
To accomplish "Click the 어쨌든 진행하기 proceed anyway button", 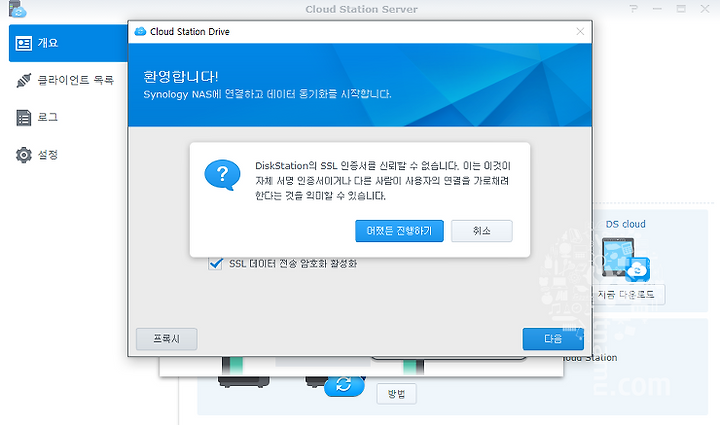I will (x=399, y=231).
